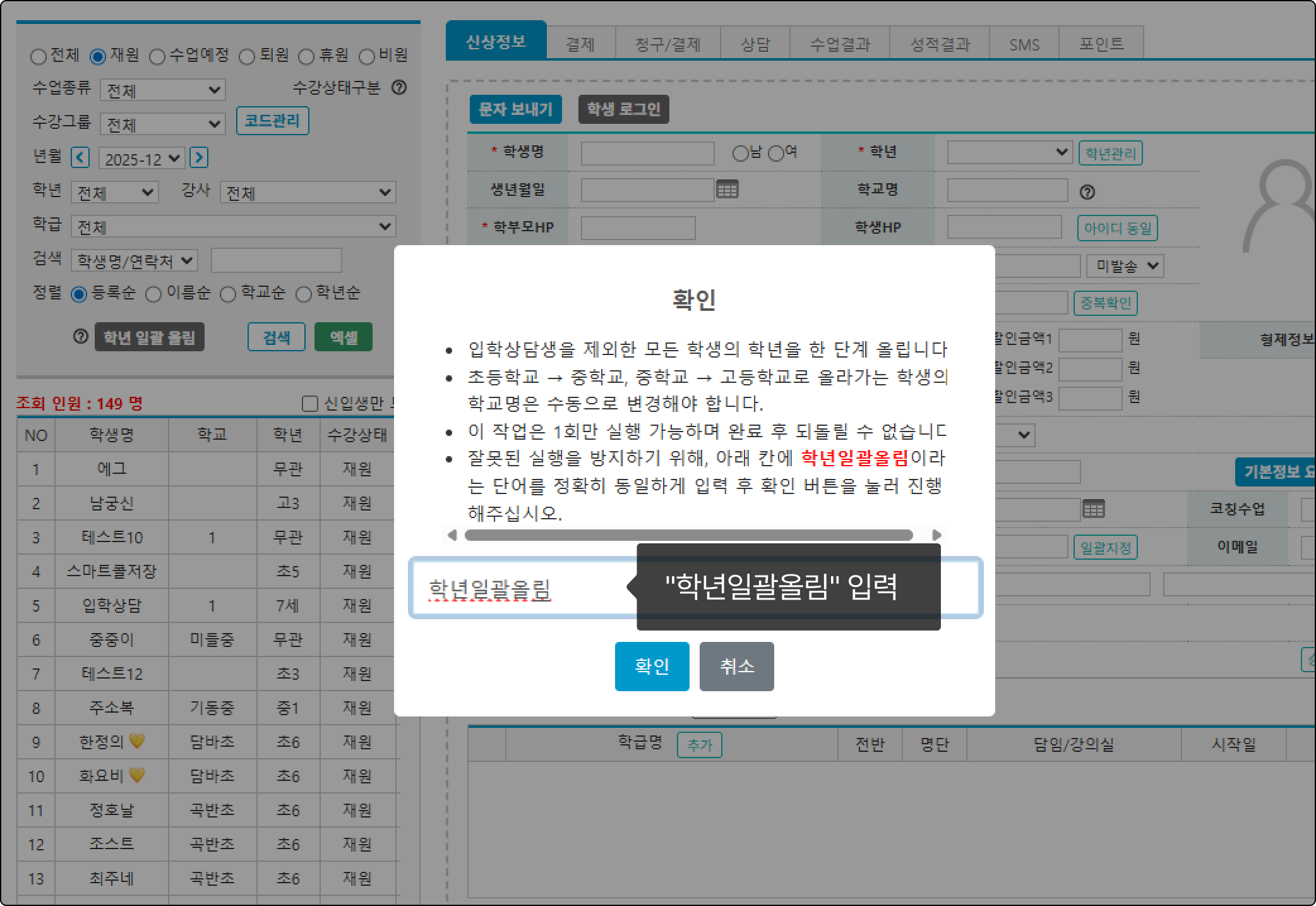
Task: Cancel the dialog with 취소
Action: click(736, 666)
